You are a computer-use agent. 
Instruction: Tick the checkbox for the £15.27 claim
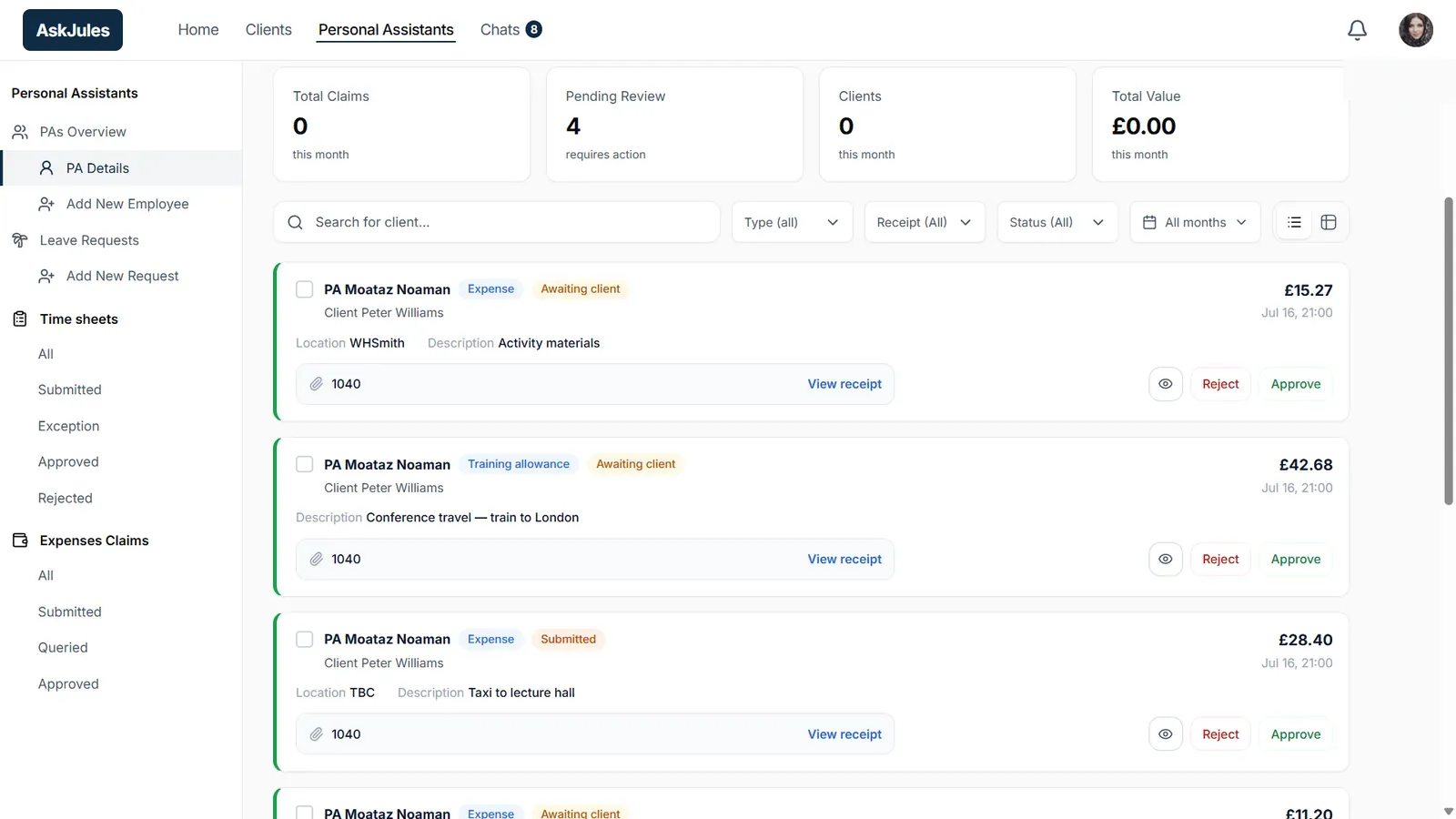tap(305, 289)
